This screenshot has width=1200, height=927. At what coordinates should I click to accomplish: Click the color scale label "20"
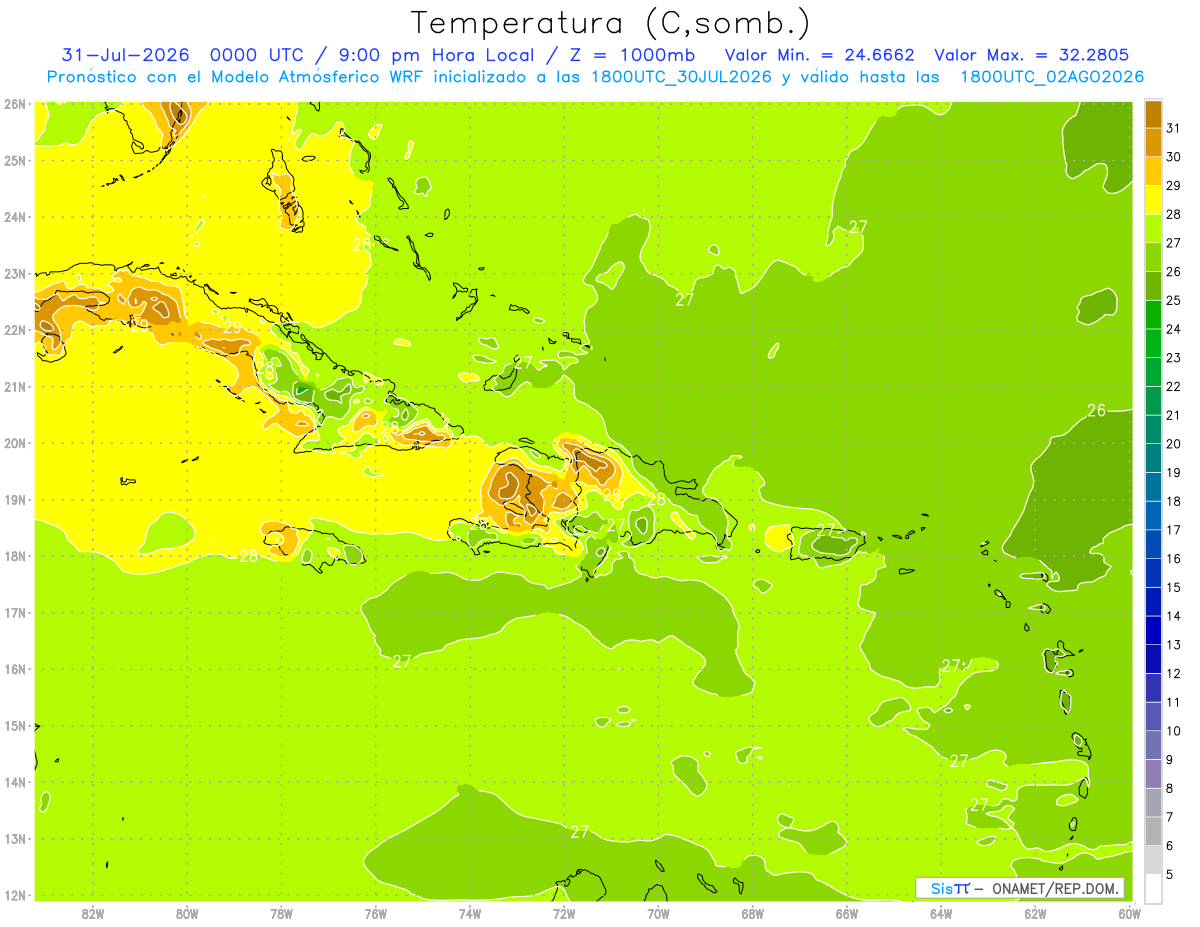tap(1174, 444)
